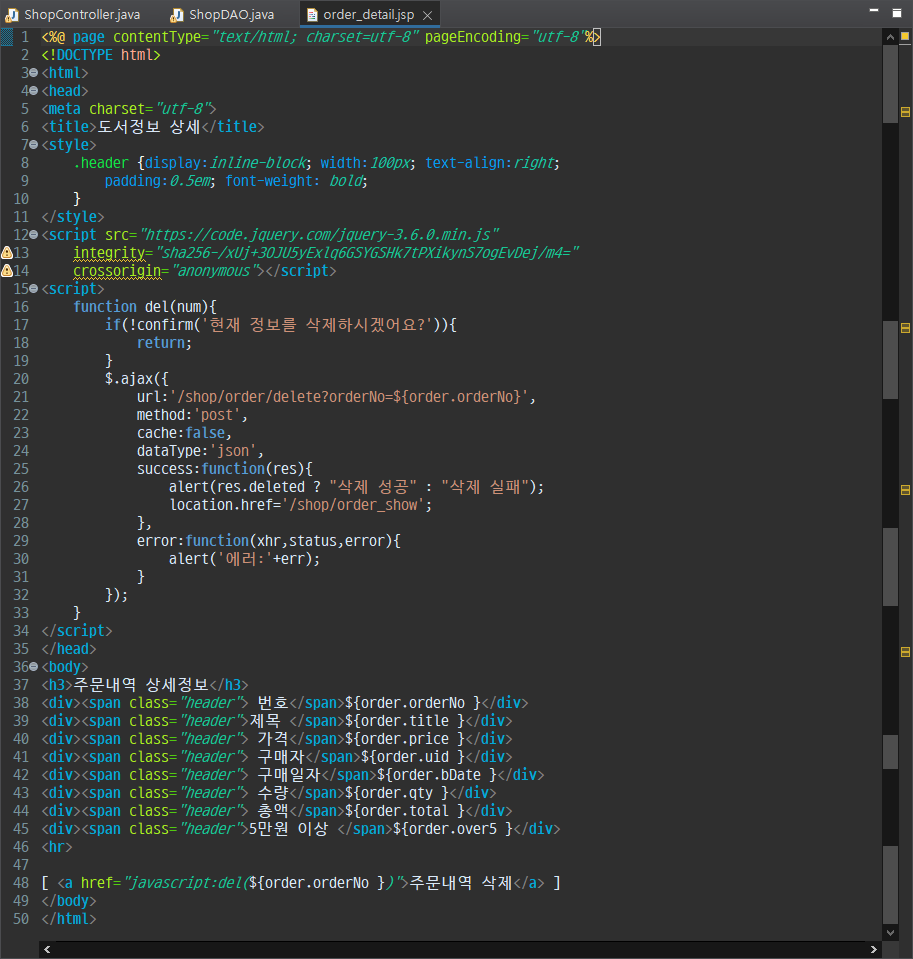Click the jquery-3.6.0.min.js src URL
The height and width of the screenshot is (959, 913).
pyautogui.click(x=320, y=235)
